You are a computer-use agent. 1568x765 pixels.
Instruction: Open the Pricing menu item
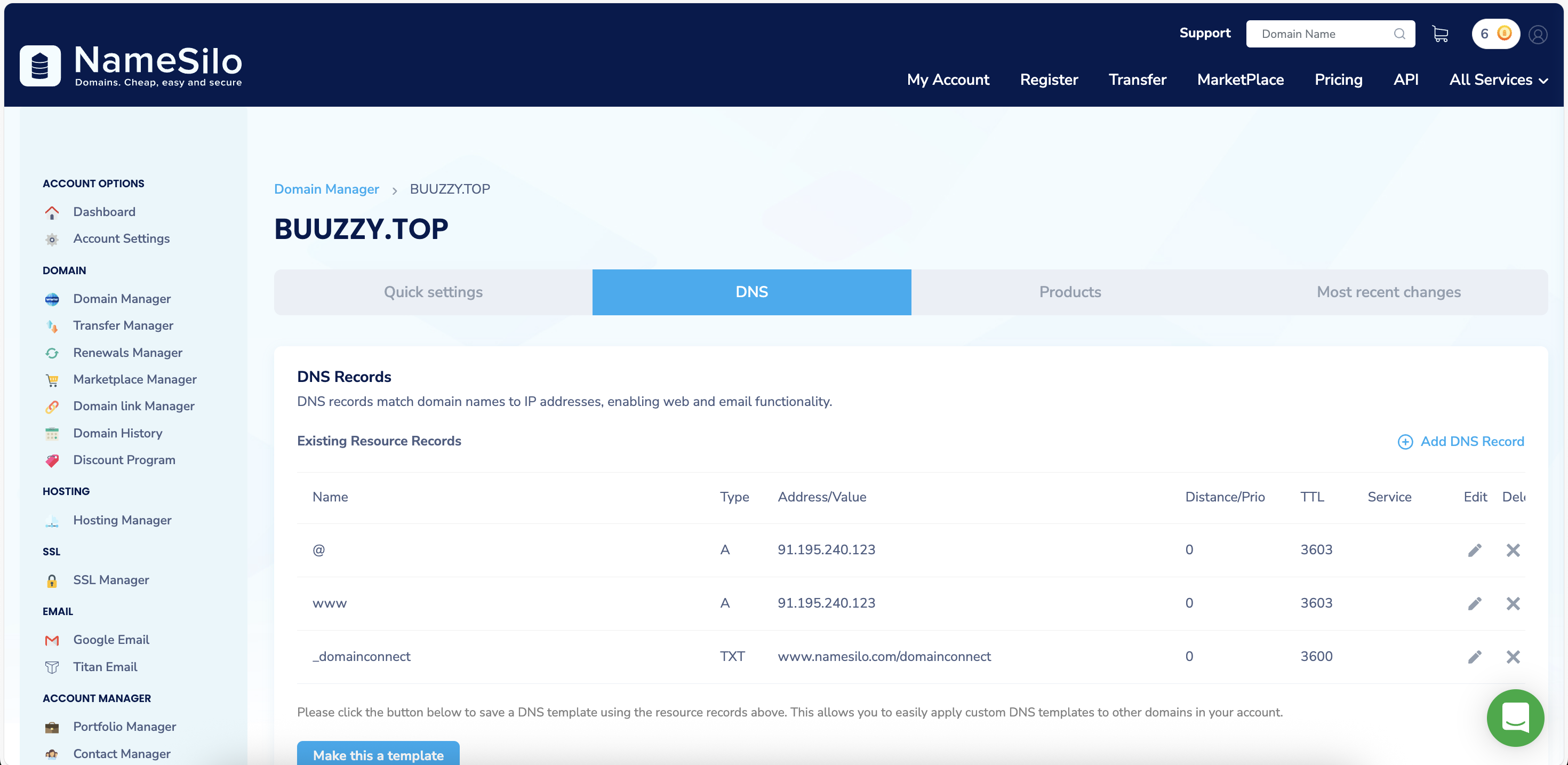coord(1338,80)
